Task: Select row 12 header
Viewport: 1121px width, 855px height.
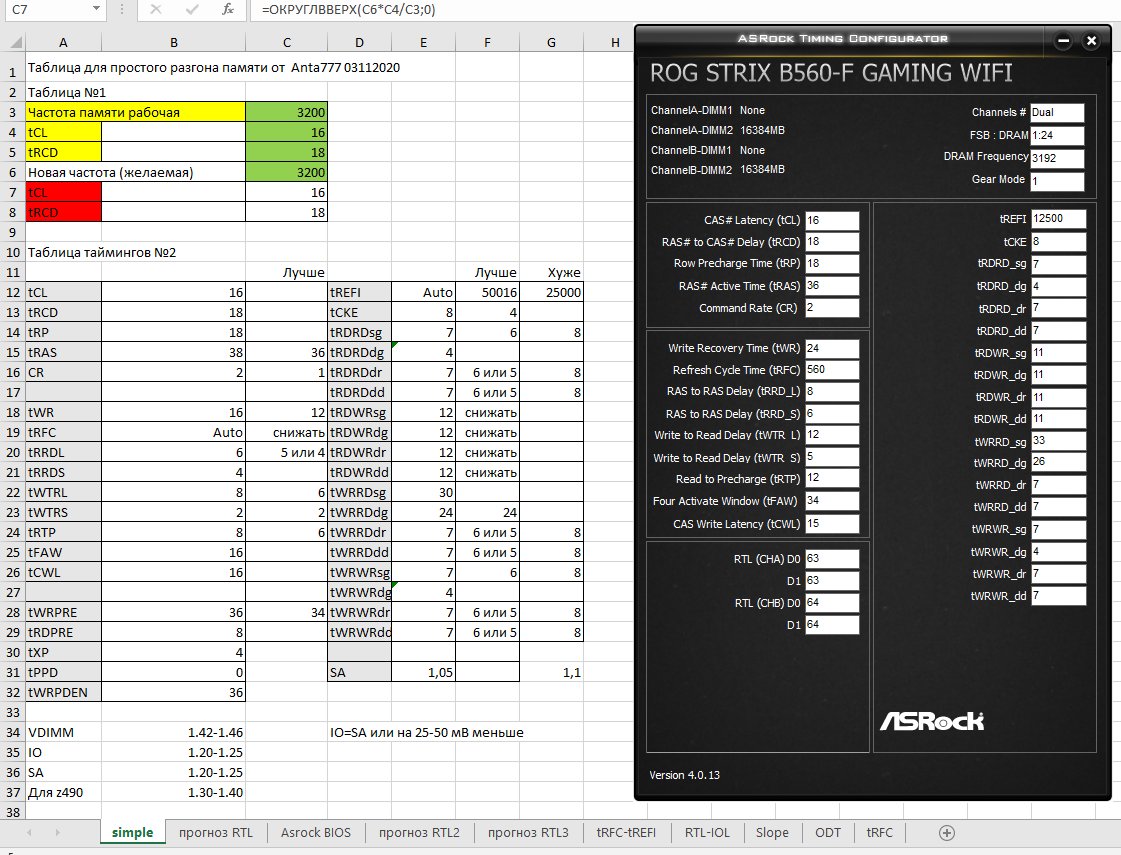Action: [13, 292]
